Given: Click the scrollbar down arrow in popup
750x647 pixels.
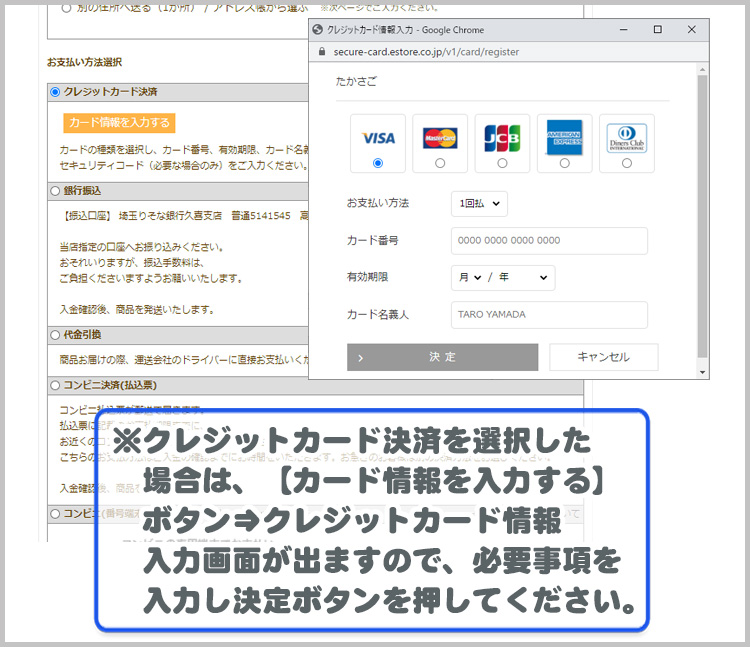Looking at the screenshot, I should [x=702, y=373].
